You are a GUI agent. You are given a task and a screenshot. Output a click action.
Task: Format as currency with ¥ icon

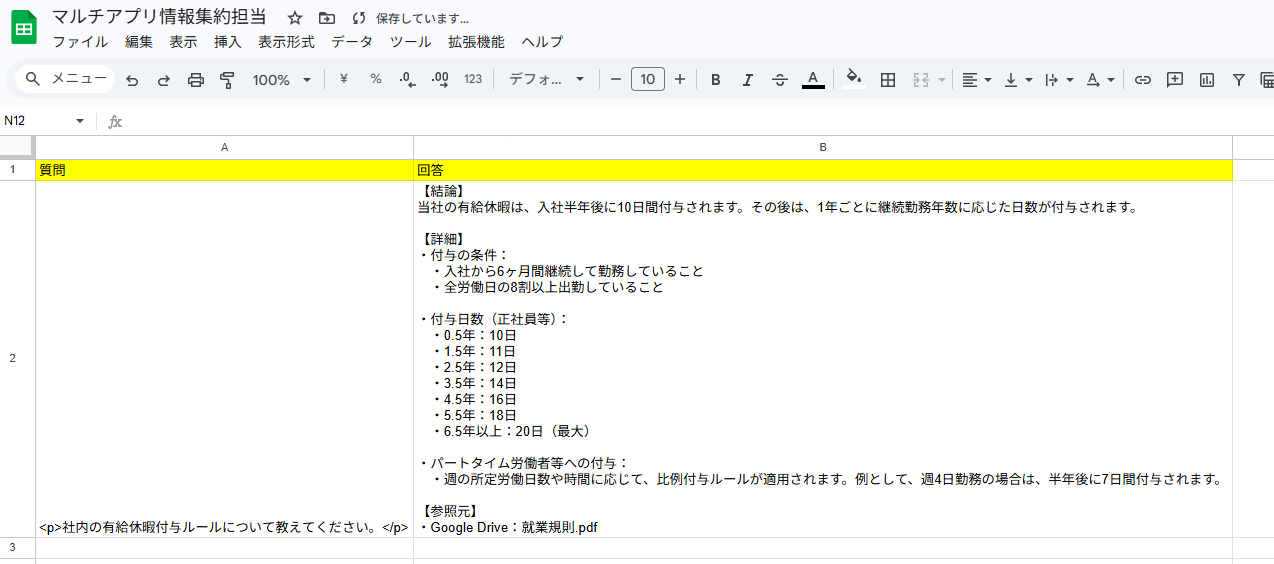click(x=344, y=80)
